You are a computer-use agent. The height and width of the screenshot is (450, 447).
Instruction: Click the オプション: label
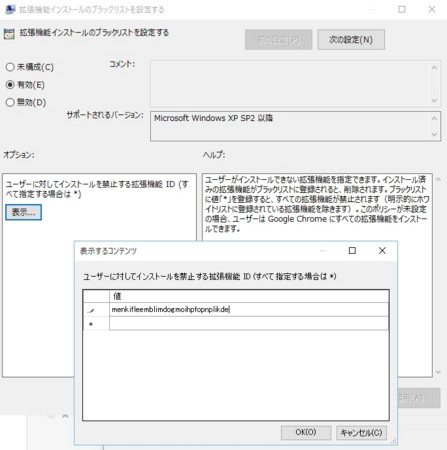coord(19,155)
